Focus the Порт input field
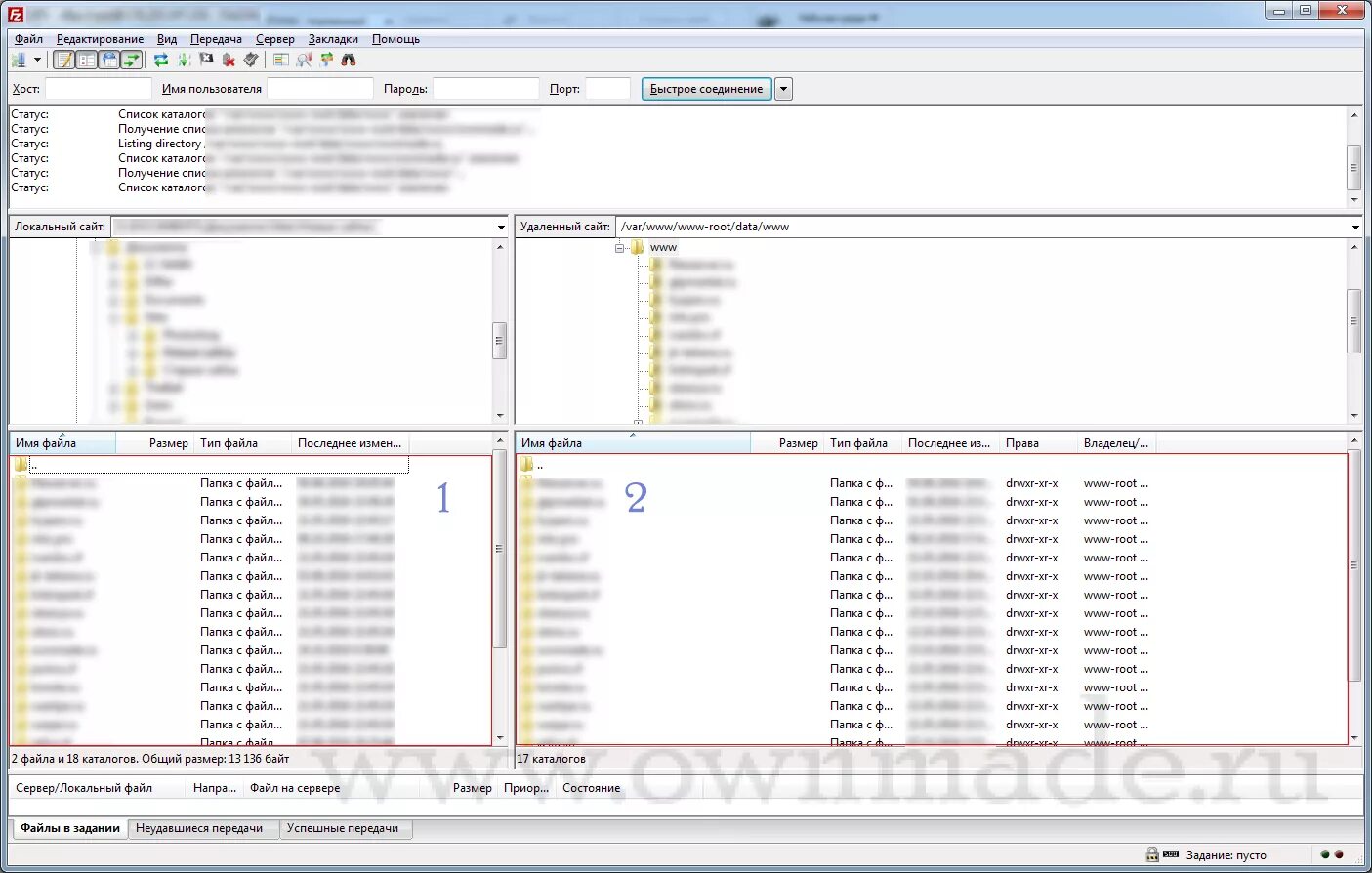Screen dimensions: 1372x873 click(607, 89)
